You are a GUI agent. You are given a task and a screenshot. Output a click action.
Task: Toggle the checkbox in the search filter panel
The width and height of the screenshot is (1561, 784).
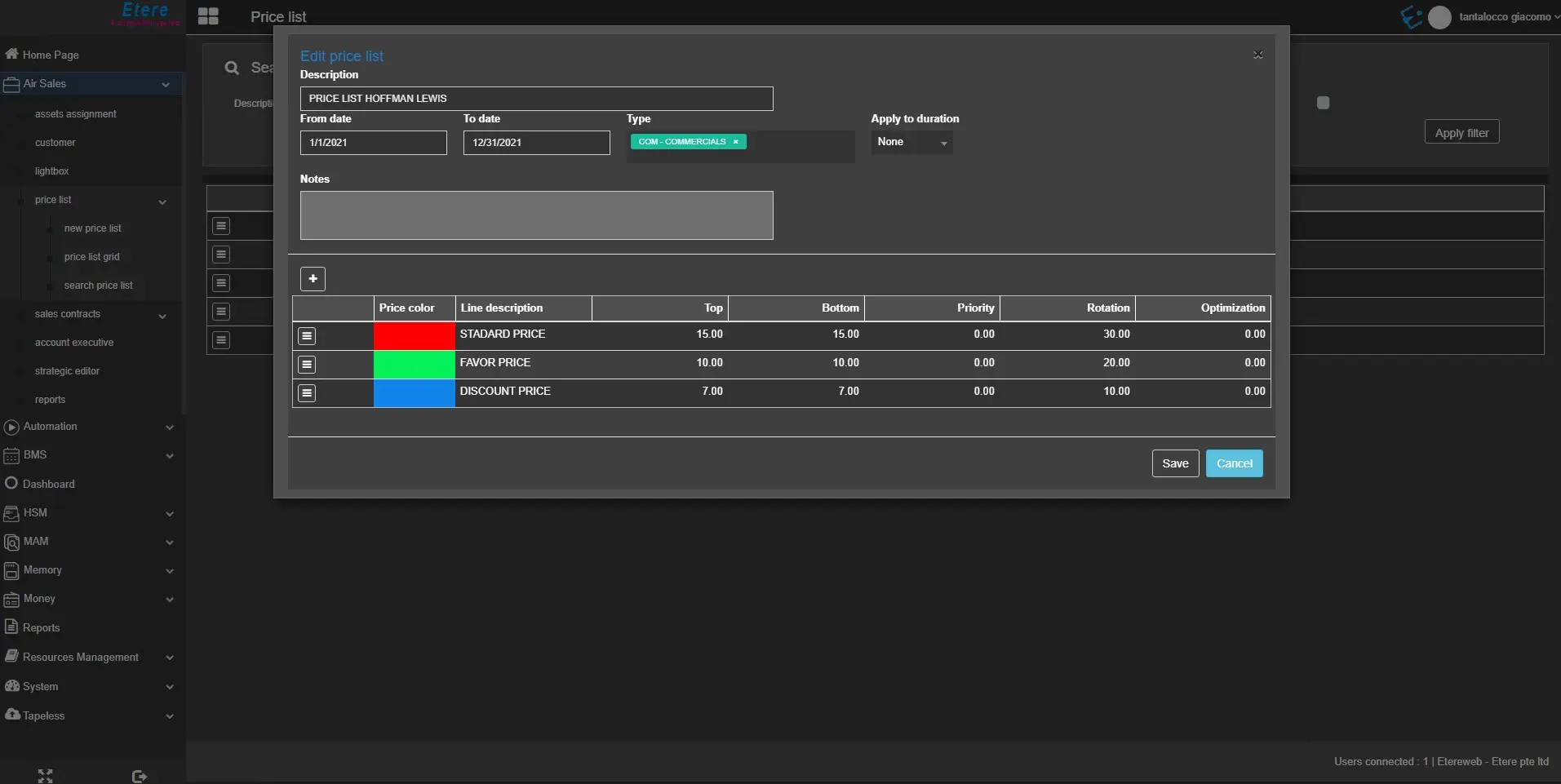[1323, 103]
